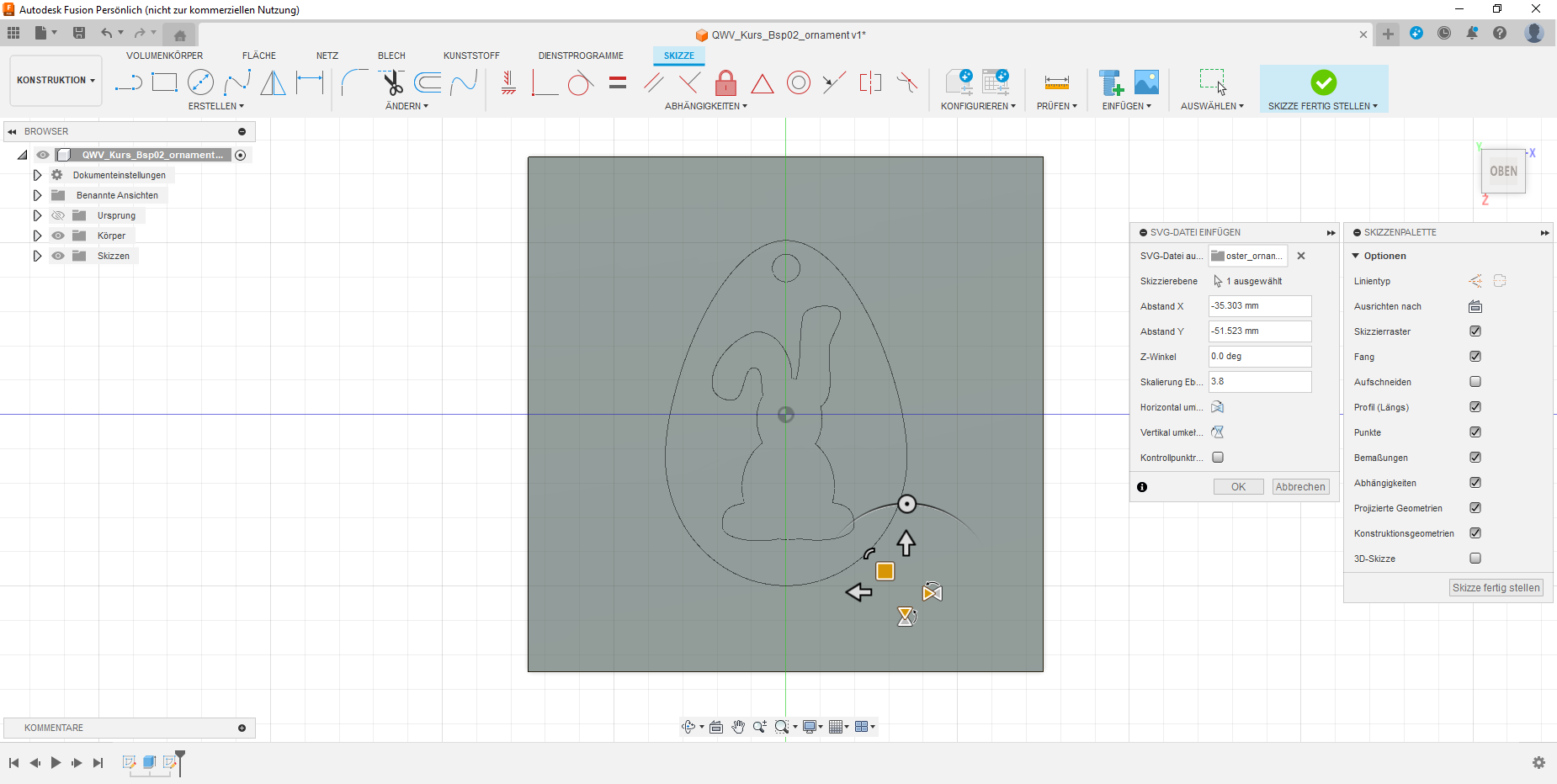Disable the Skizzierraster checkbox
1557x784 pixels.
point(1475,331)
